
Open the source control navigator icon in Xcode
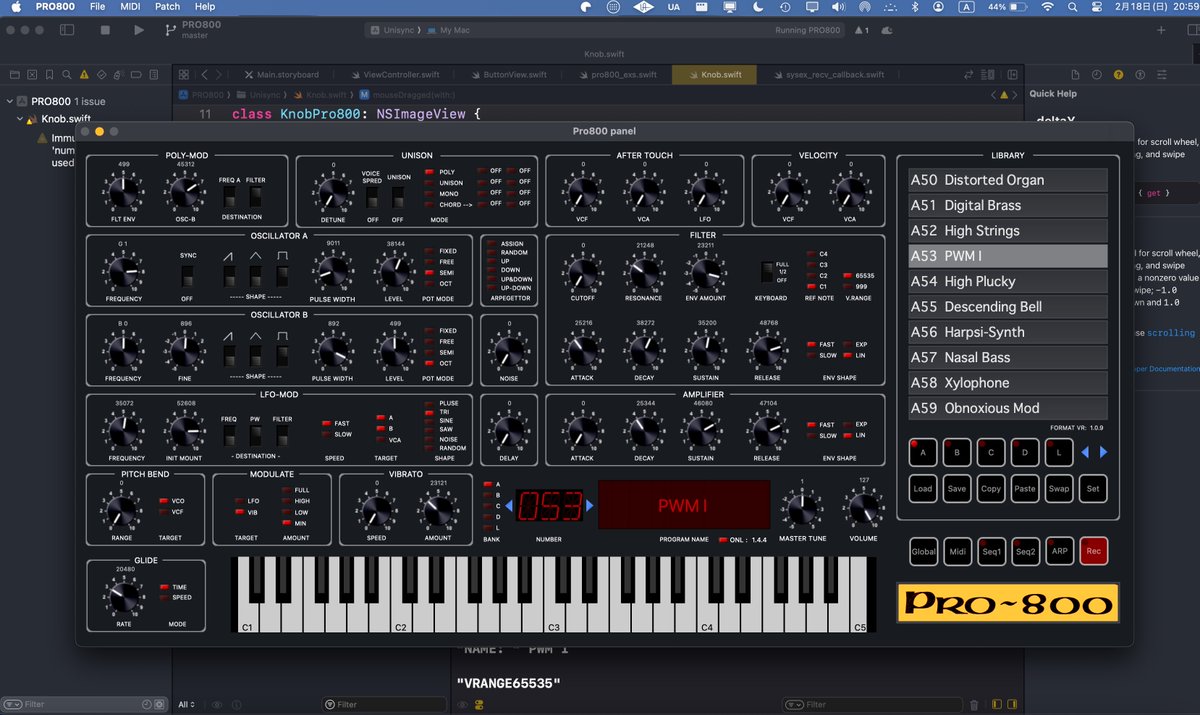(30, 74)
